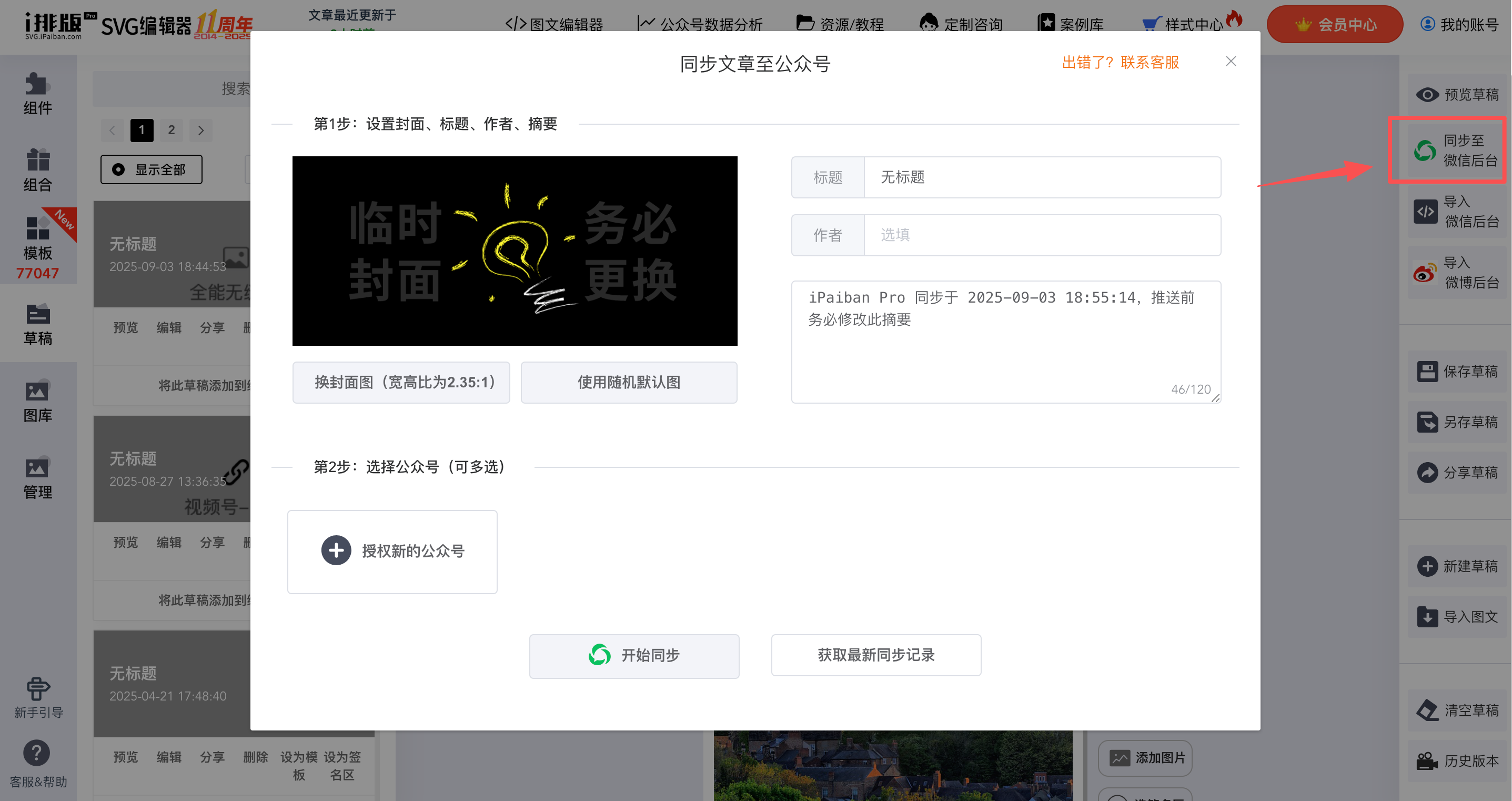The image size is (1512, 801).
Task: Open the 图文编辑器 top menu item
Action: (x=554, y=24)
